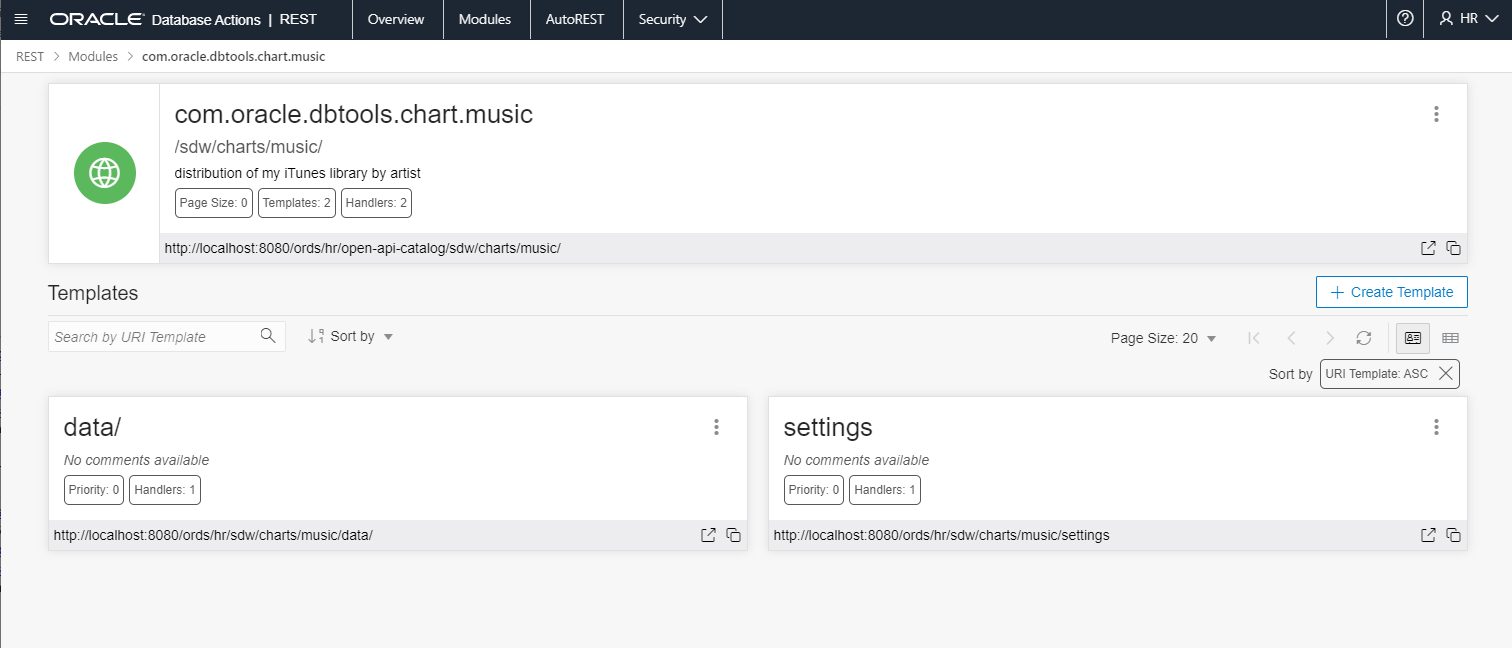Click the /sdw/charts/music/ module path
This screenshot has height=648, width=1512.
click(x=249, y=147)
